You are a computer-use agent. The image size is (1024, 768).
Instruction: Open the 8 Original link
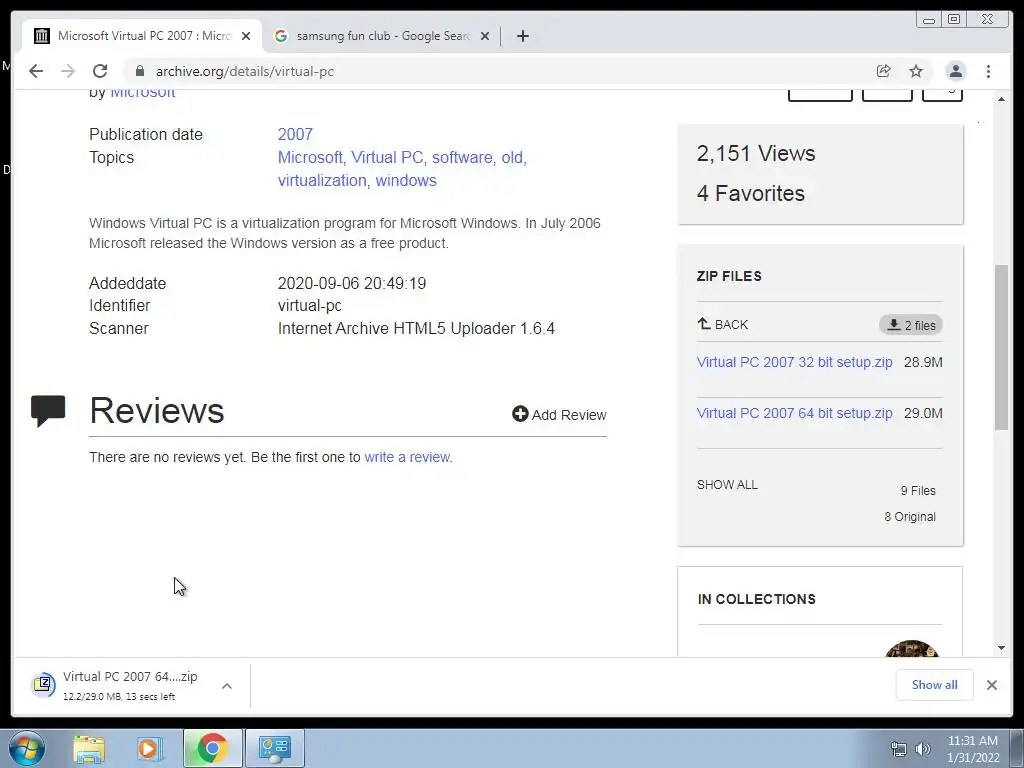point(910,517)
